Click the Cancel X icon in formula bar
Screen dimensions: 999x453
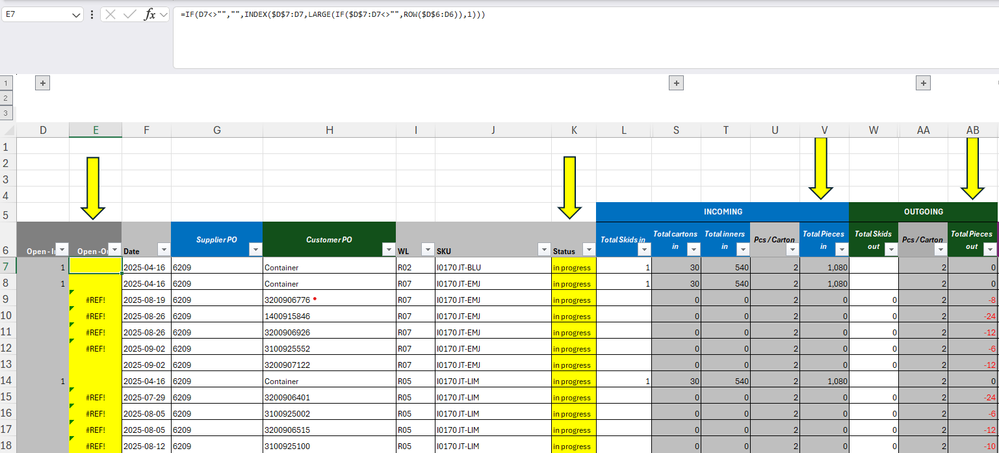pos(111,14)
